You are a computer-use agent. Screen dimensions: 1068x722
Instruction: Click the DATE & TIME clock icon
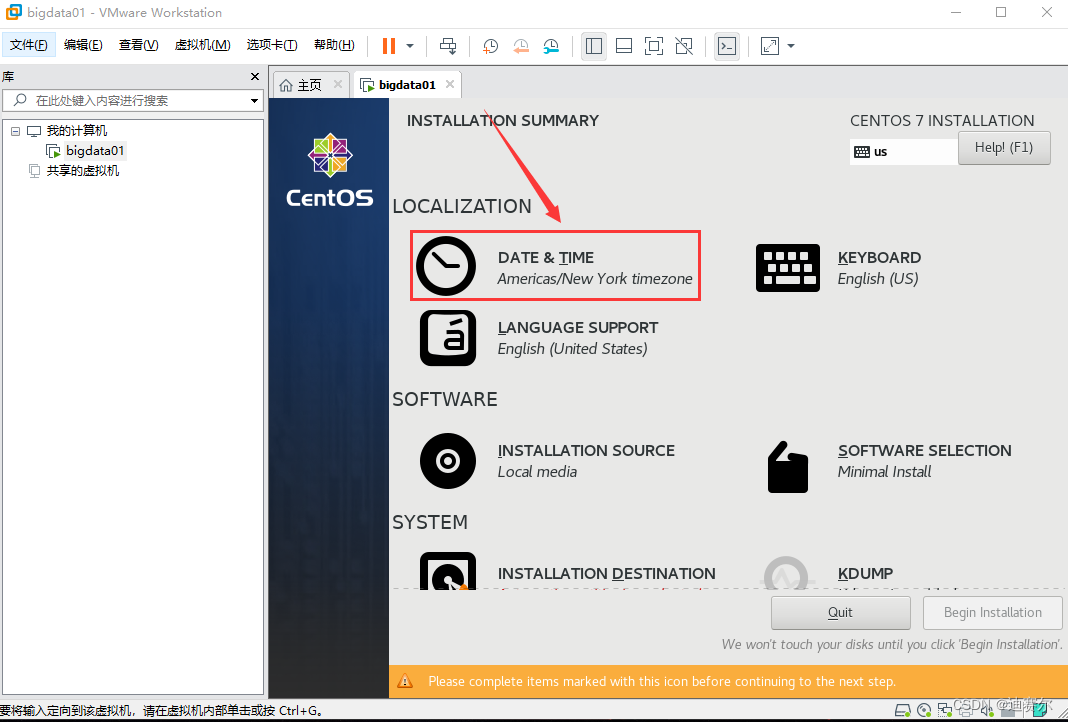[x=446, y=266]
